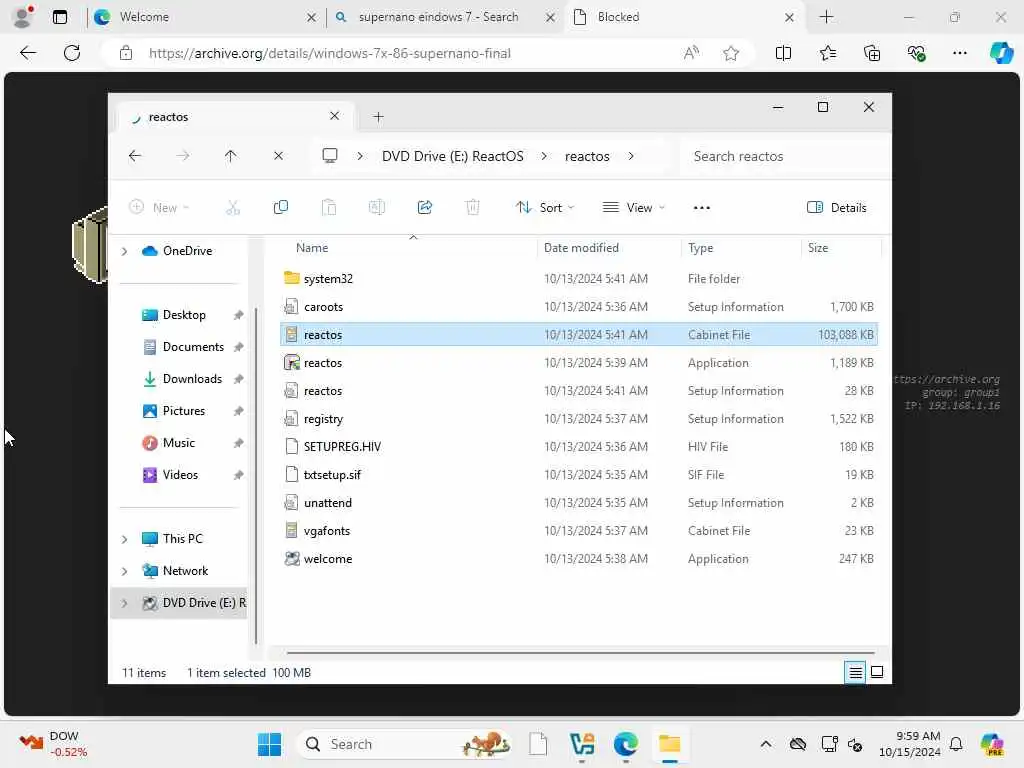1024x768 pixels.
Task: Open Edge Browser essentials heart icon
Action: [916, 53]
